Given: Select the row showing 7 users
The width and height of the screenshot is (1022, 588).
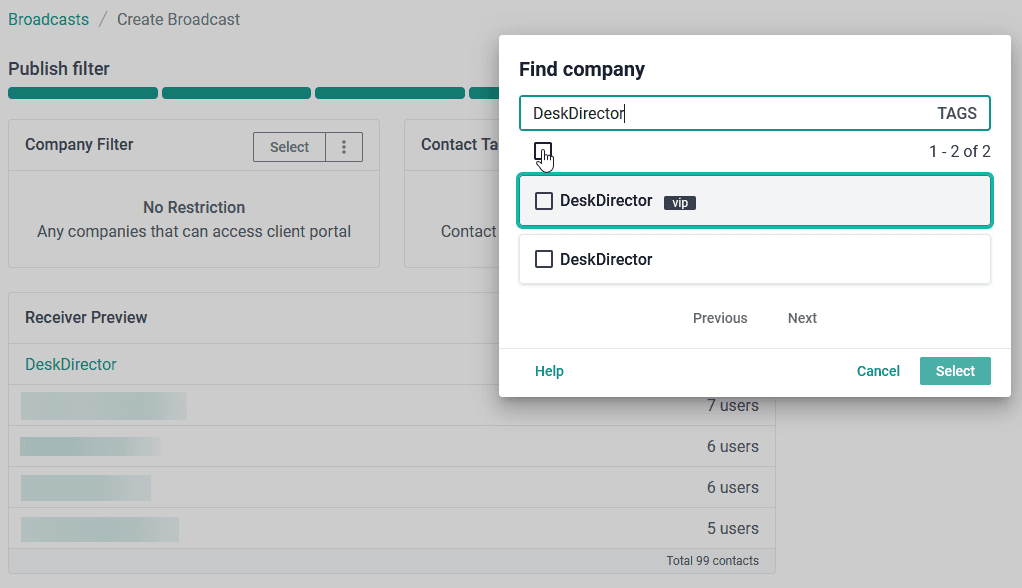Looking at the screenshot, I should pos(392,405).
